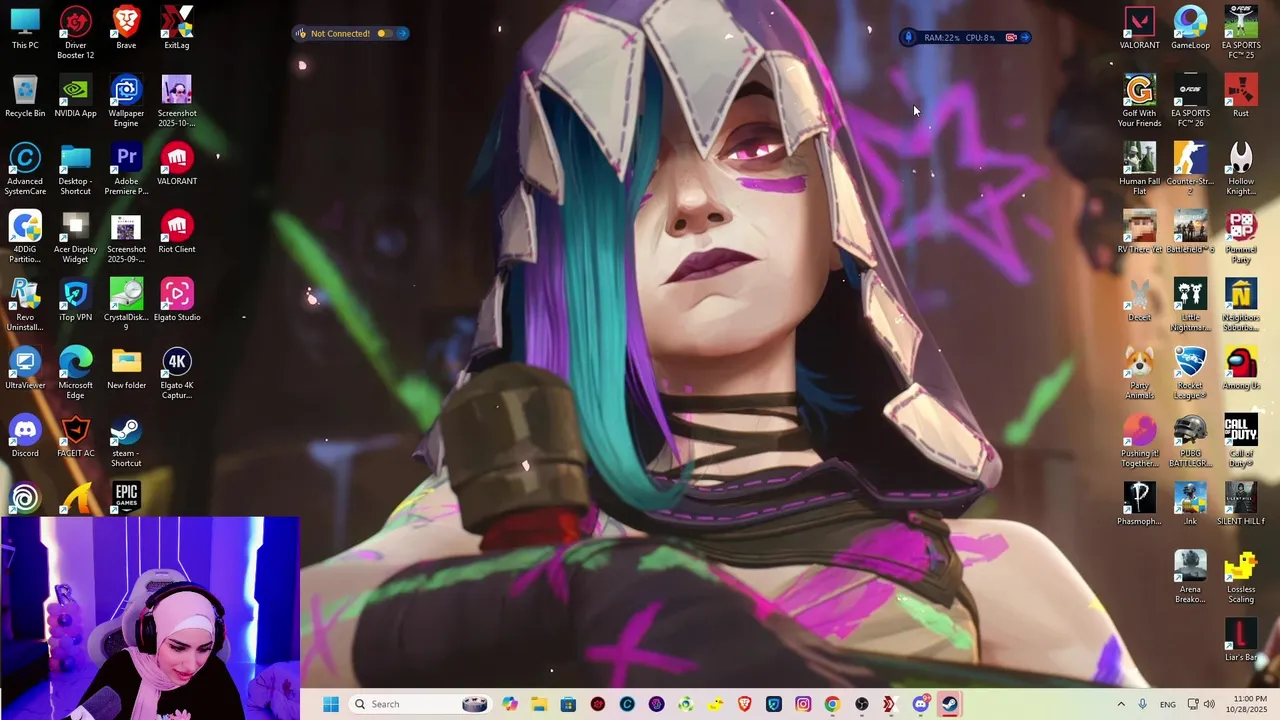The width and height of the screenshot is (1280, 720).
Task: Open Hollow Knight shortcut
Action: coord(1241,168)
